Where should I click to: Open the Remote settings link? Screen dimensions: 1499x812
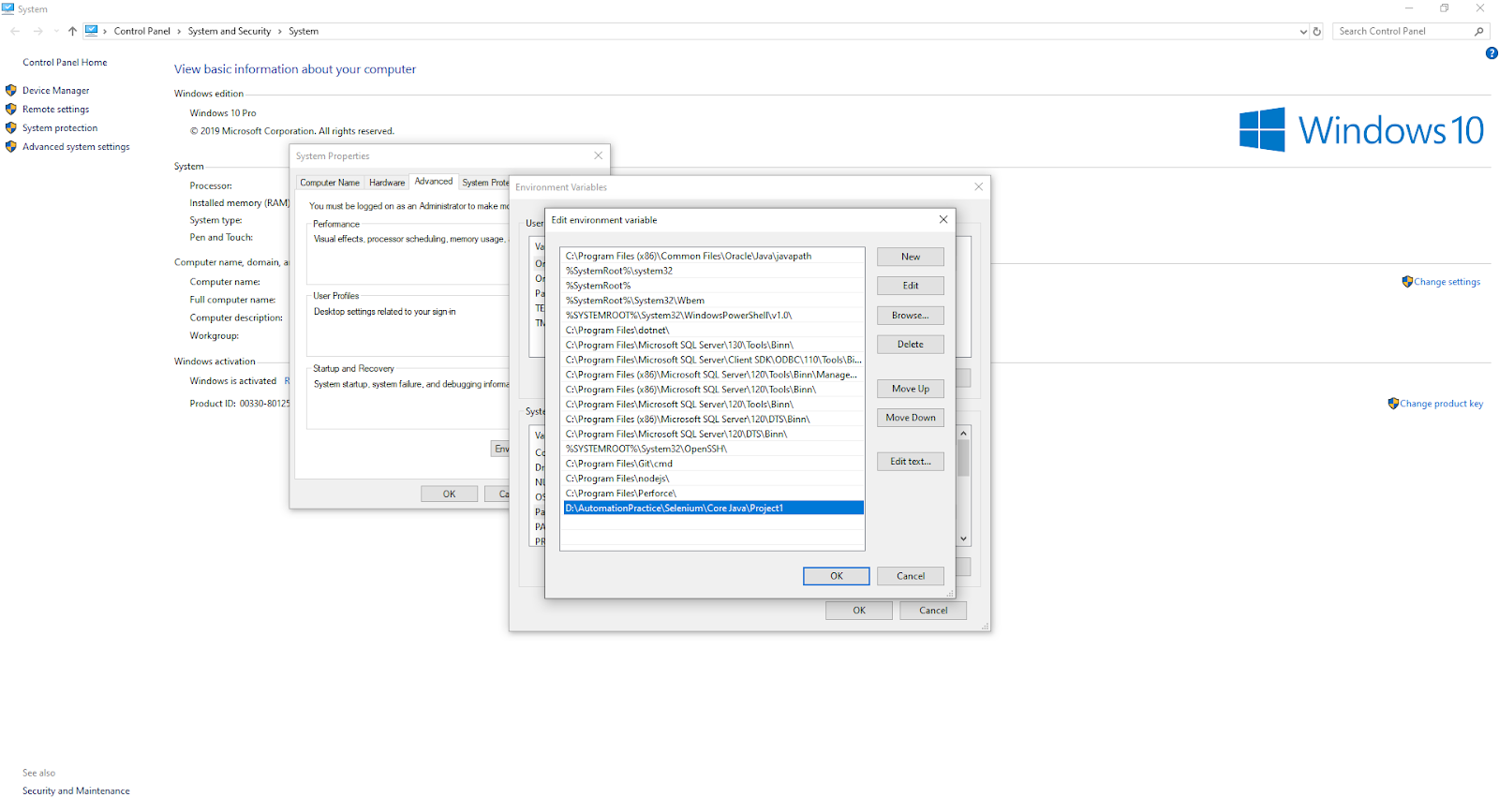pyautogui.click(x=56, y=110)
